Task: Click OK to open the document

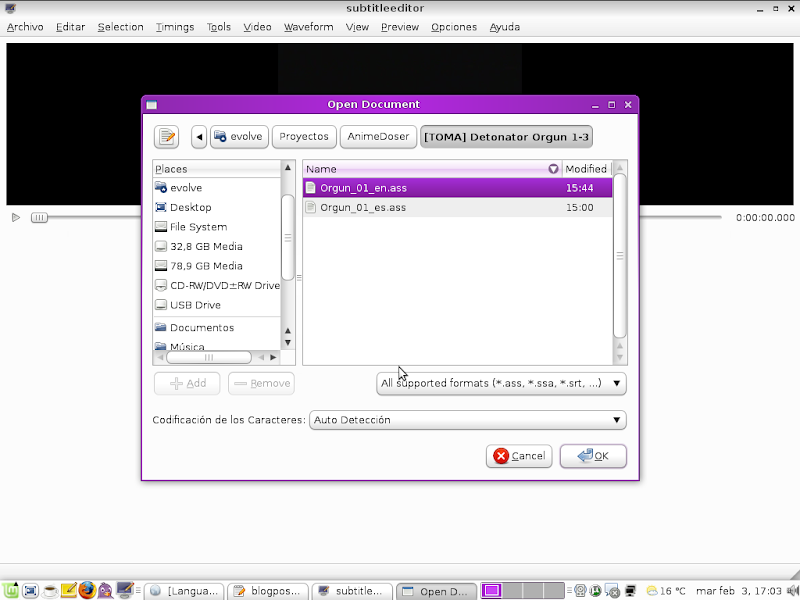Action: [593, 456]
